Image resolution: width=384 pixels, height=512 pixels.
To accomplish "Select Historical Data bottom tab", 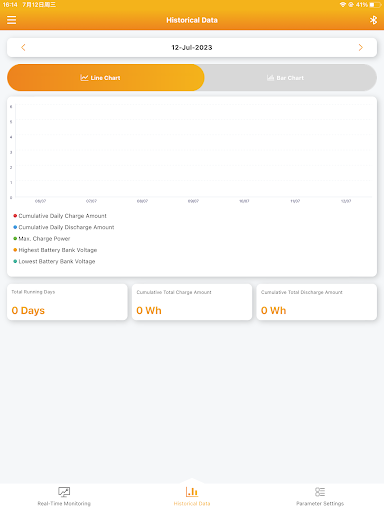I will point(192,496).
